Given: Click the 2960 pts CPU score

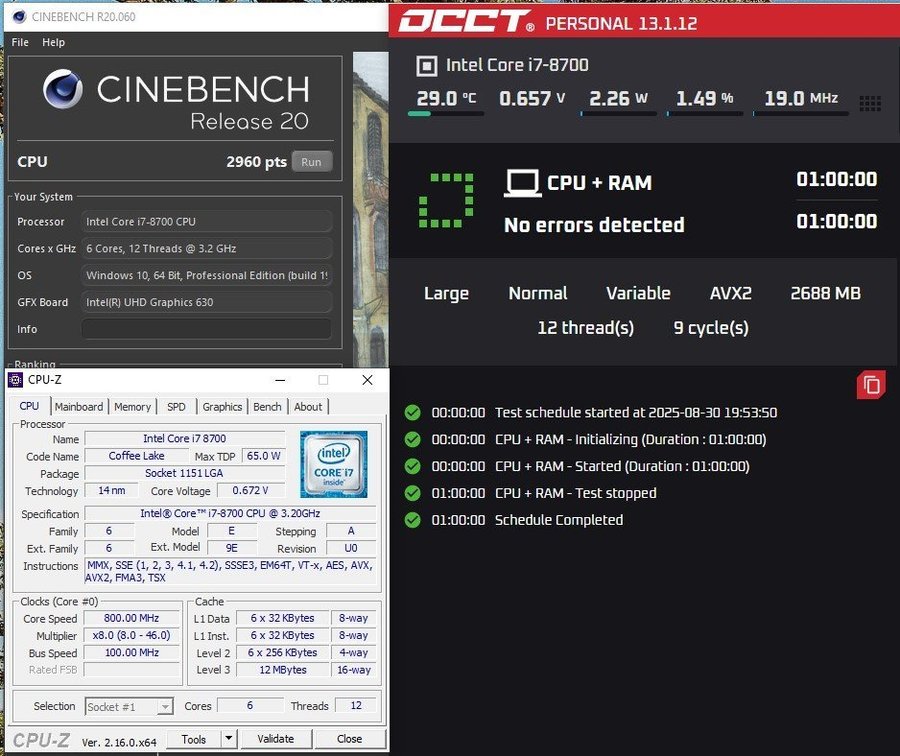Looking at the screenshot, I should tap(256, 162).
